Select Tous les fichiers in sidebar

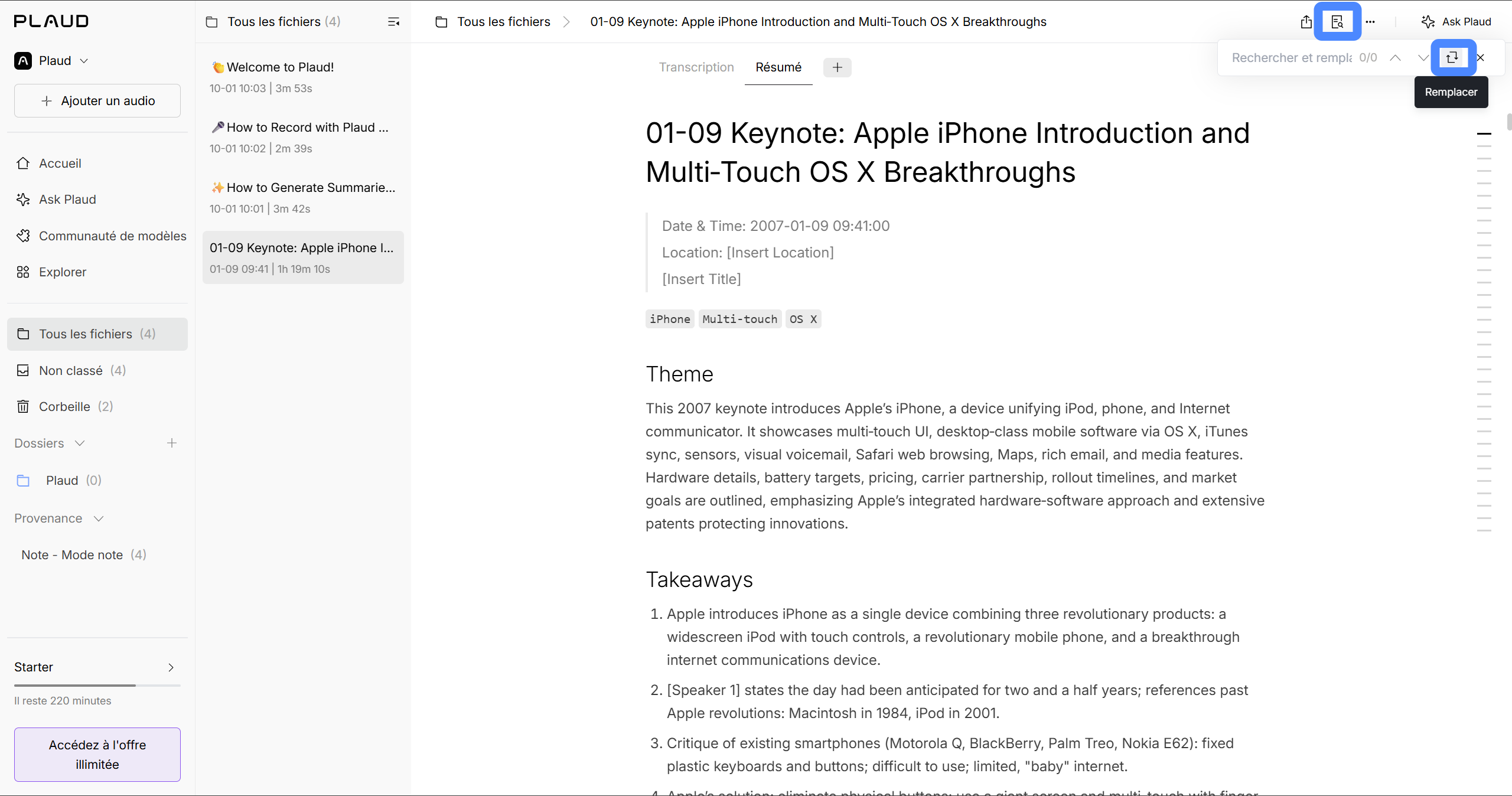97,334
